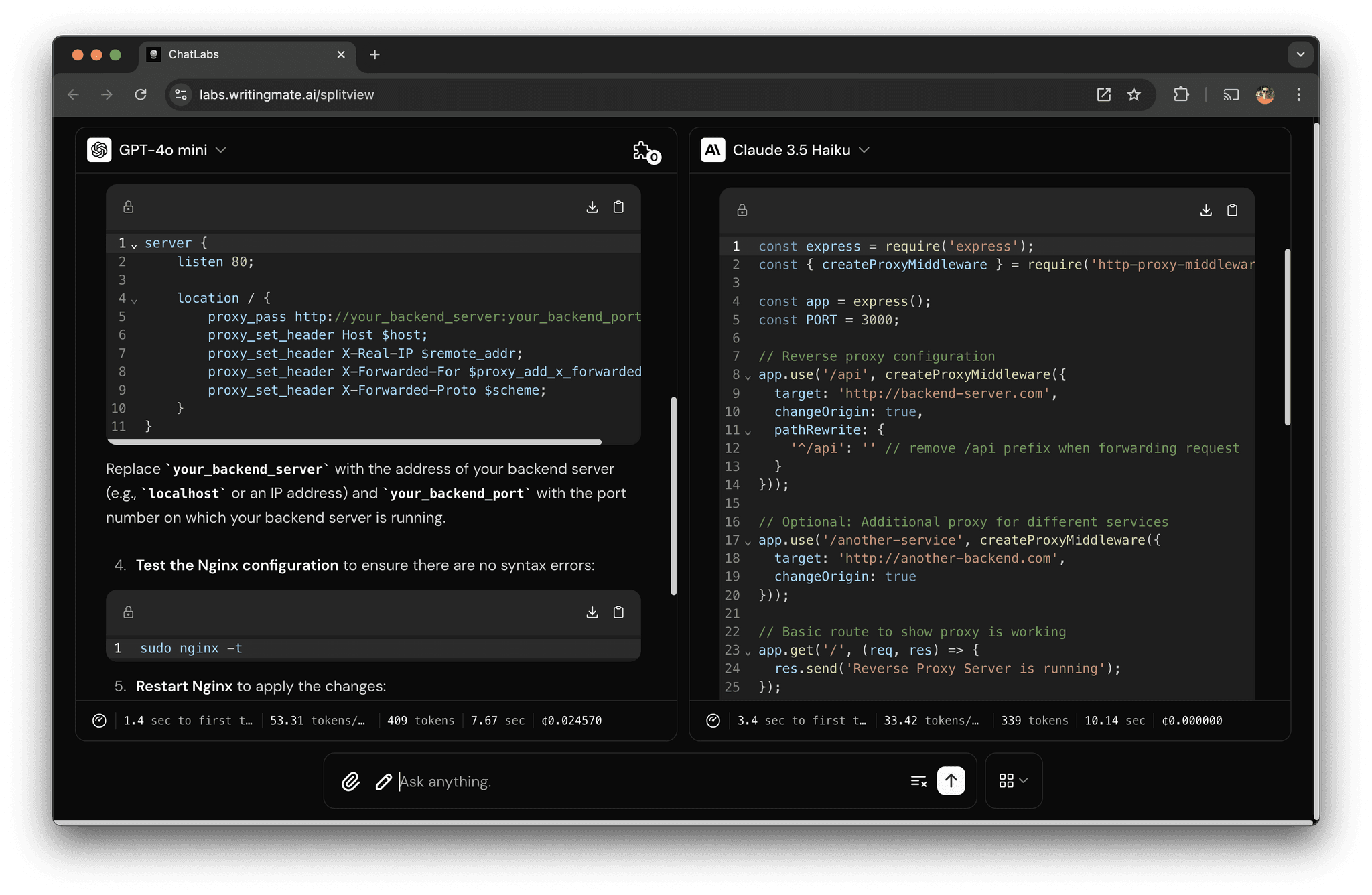
Task: Go forward in browser history
Action: pyautogui.click(x=107, y=94)
